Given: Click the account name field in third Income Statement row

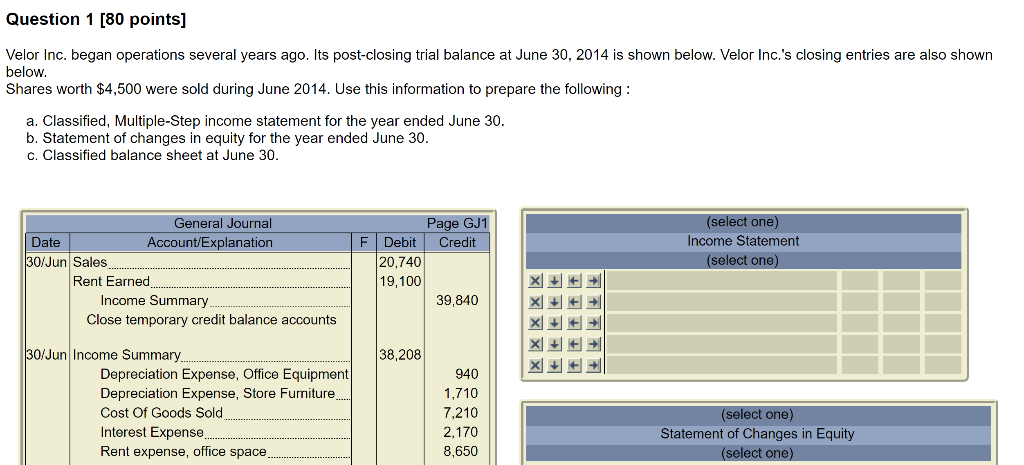Looking at the screenshot, I should click(722, 323).
